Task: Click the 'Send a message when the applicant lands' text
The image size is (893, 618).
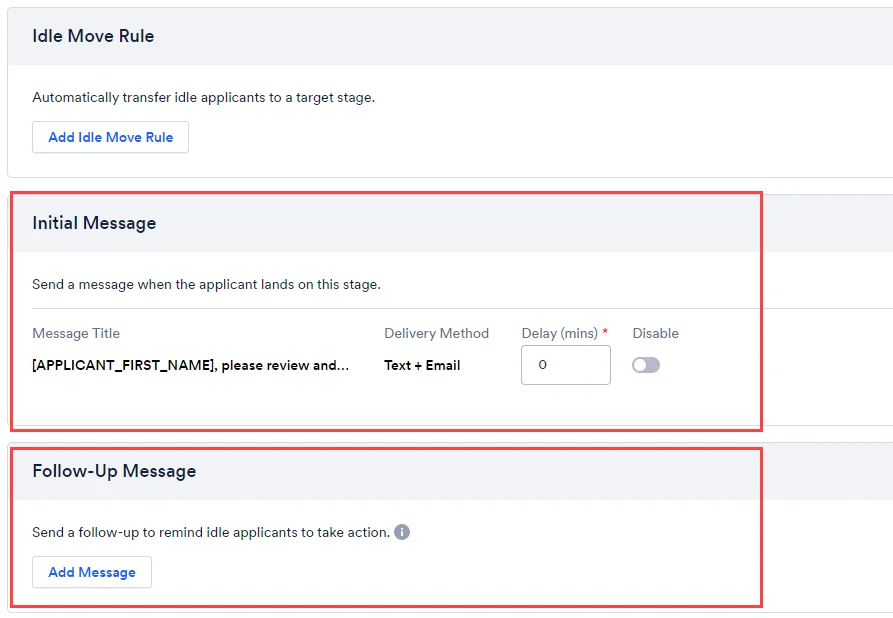Action: 206,284
